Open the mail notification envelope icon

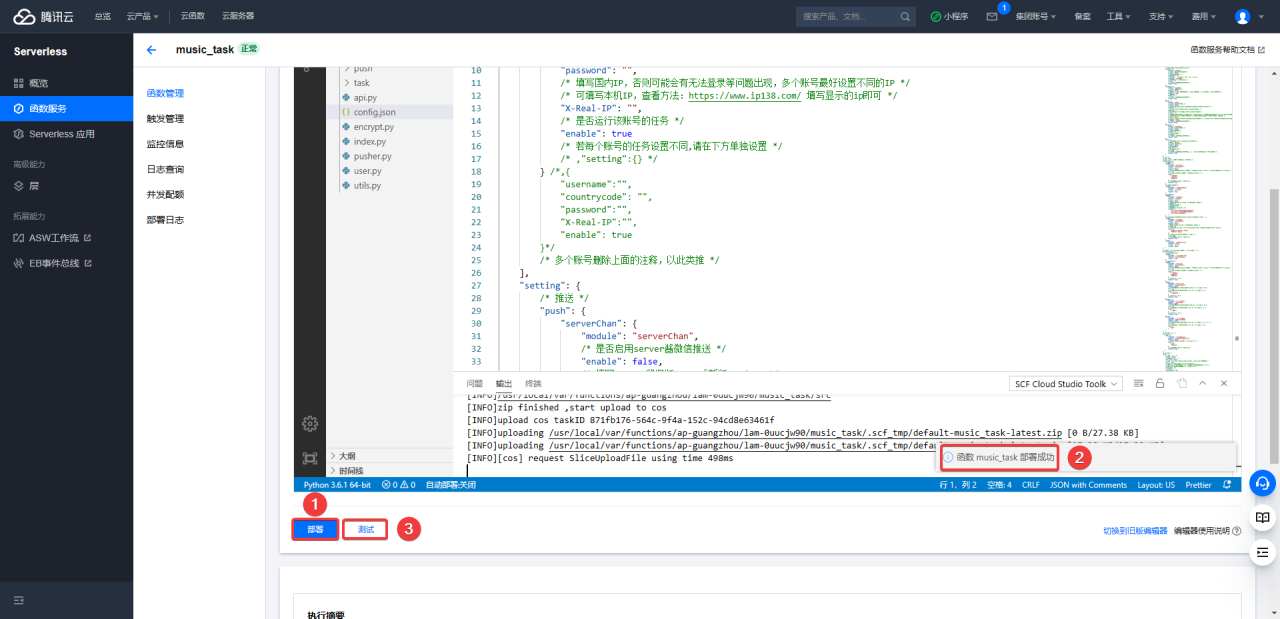991,17
